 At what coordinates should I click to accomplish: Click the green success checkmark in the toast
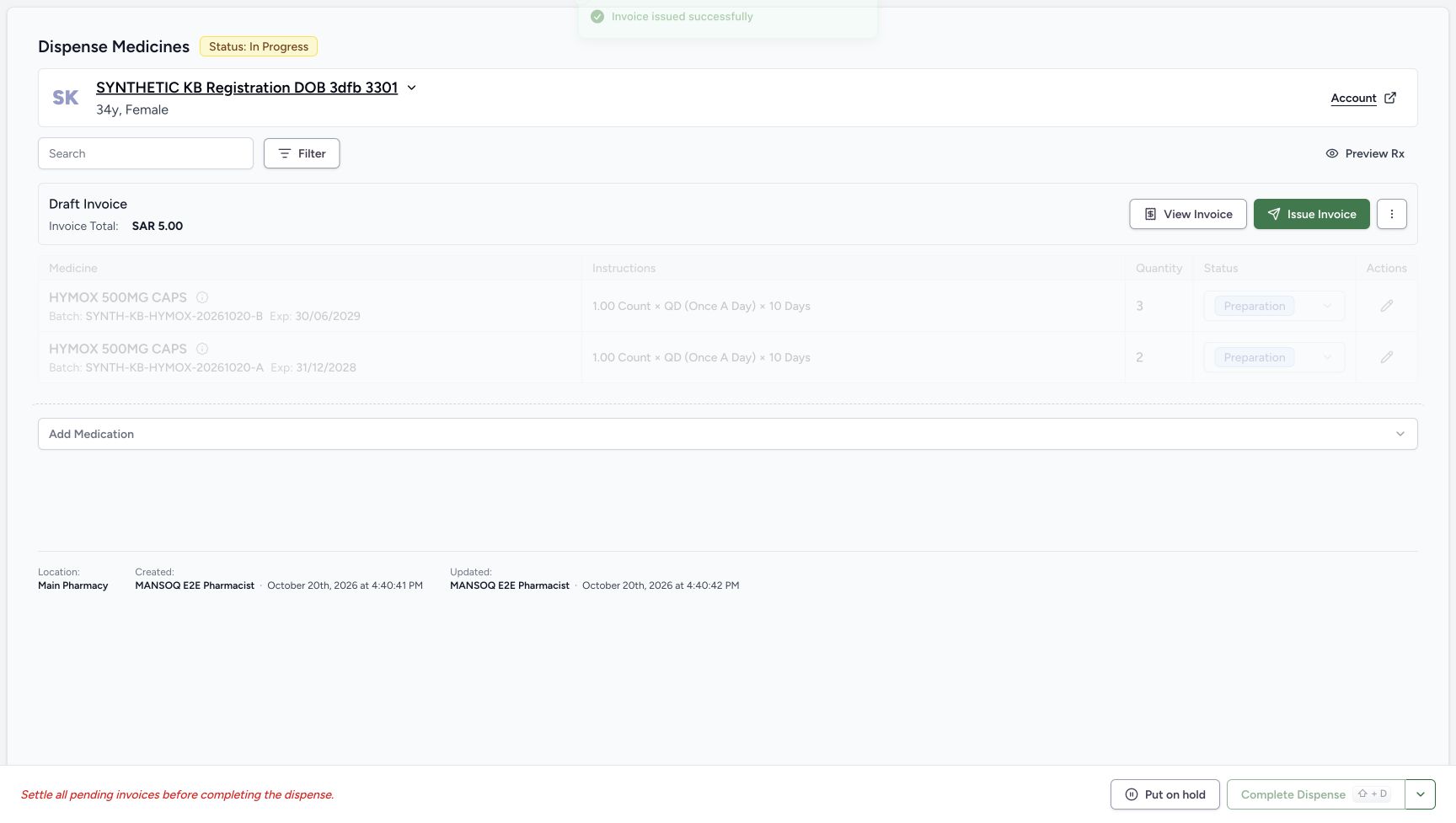pos(597,17)
